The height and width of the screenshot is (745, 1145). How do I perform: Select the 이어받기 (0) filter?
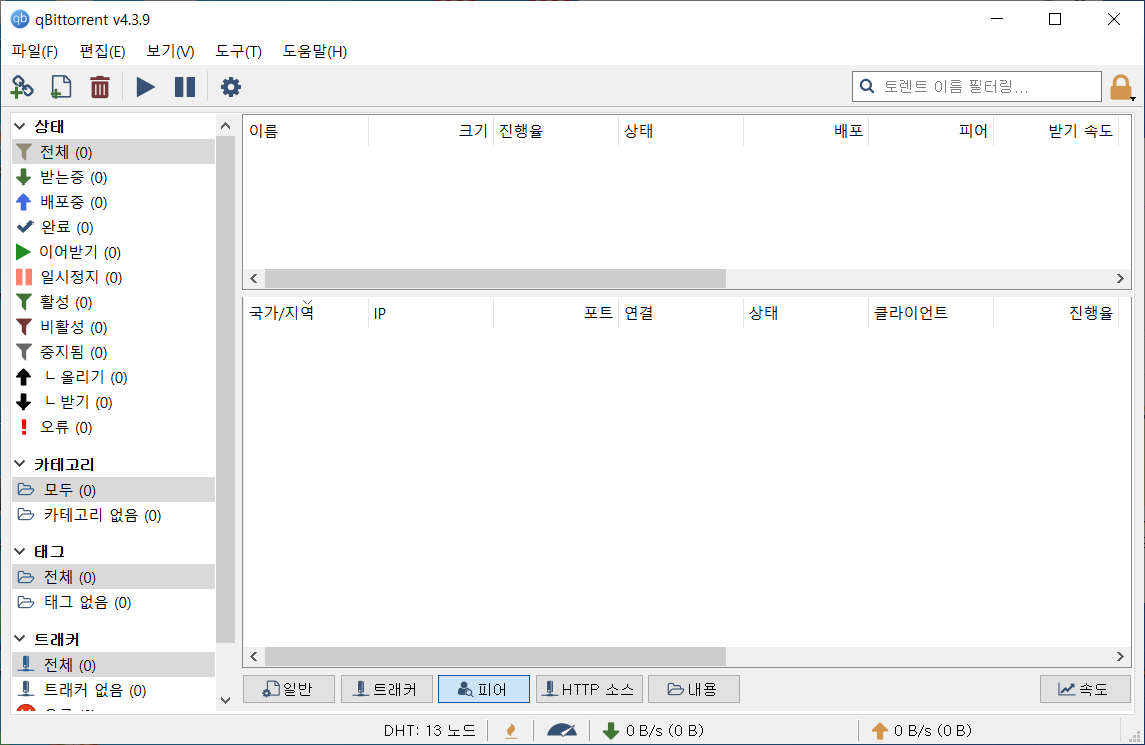[x=113, y=252]
